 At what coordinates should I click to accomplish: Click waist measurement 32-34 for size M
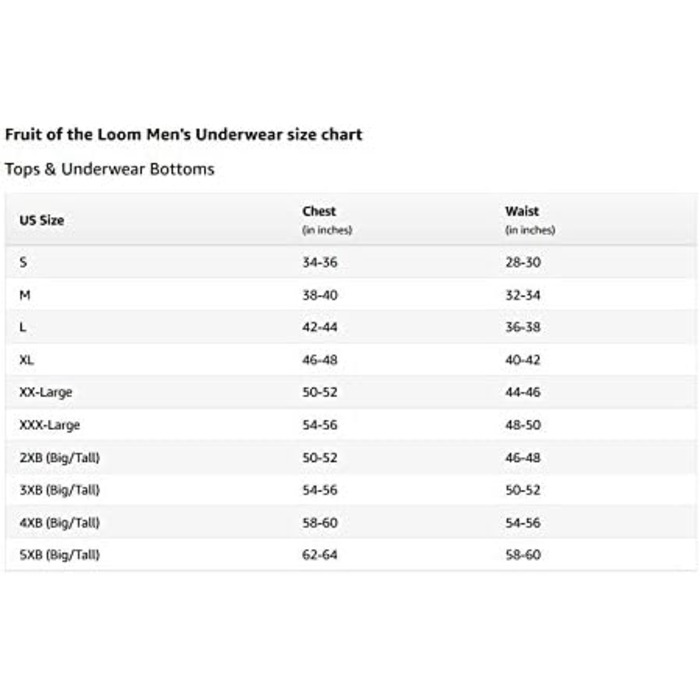pyautogui.click(x=523, y=295)
